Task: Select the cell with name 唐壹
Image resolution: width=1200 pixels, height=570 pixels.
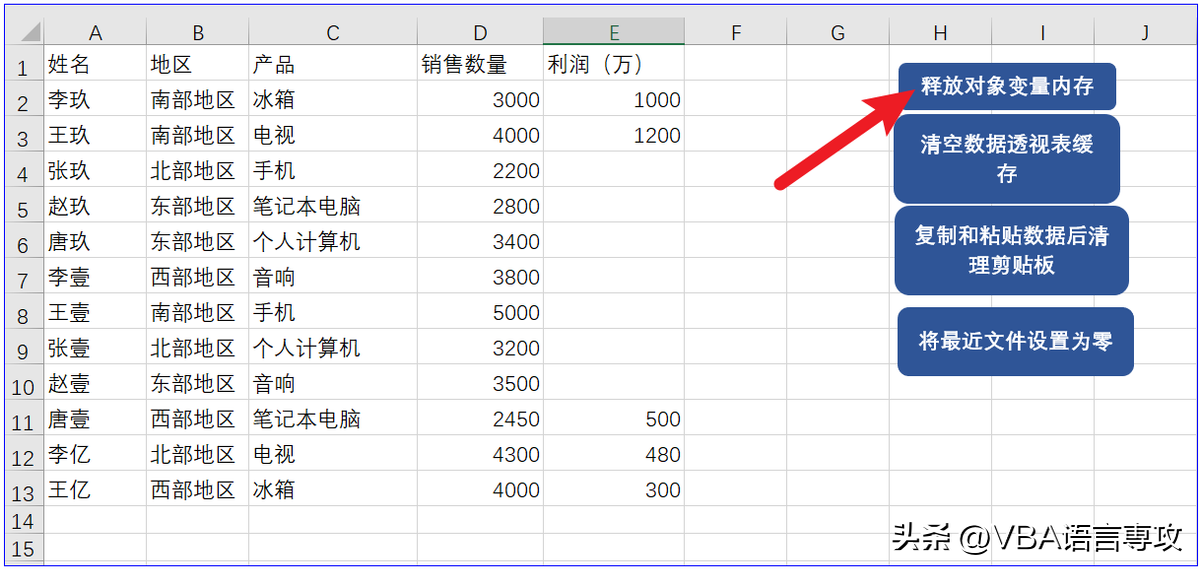Action: tap(95, 419)
